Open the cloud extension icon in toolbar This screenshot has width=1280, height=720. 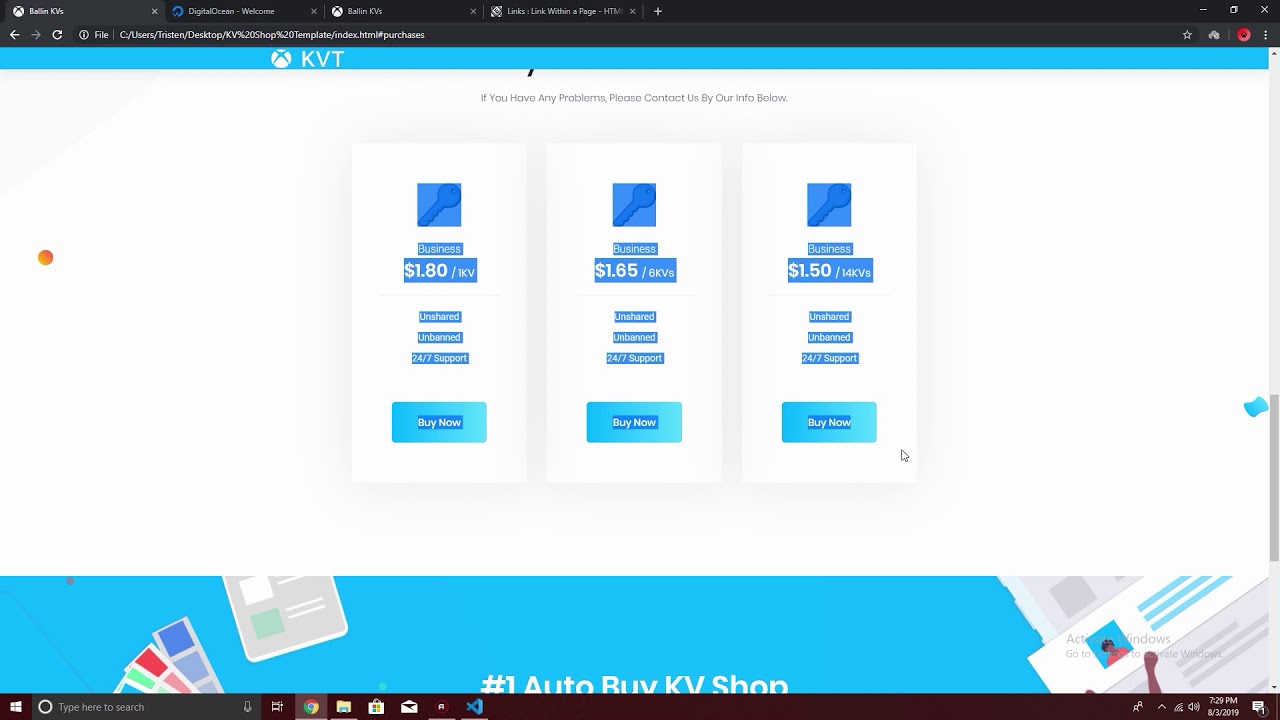coord(1214,34)
